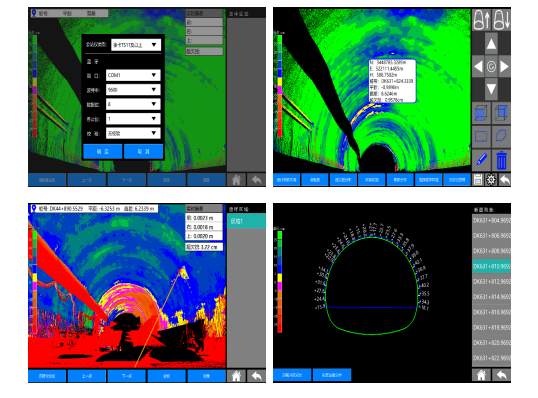538x398 pixels.
Task: Select highlighted section DK631+810.9692
Action: click(492, 266)
